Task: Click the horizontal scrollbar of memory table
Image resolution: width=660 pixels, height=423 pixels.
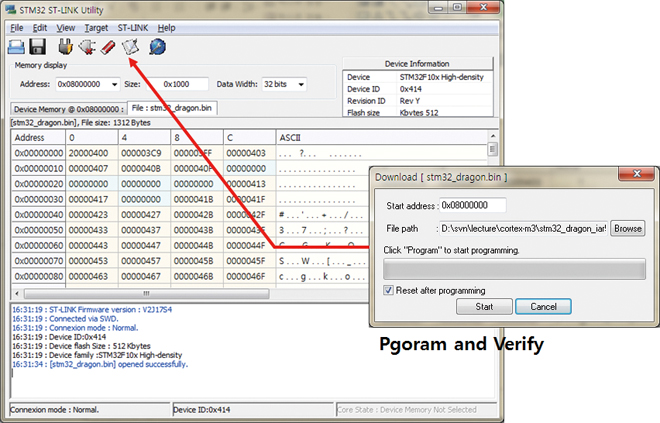Action: pos(146,293)
